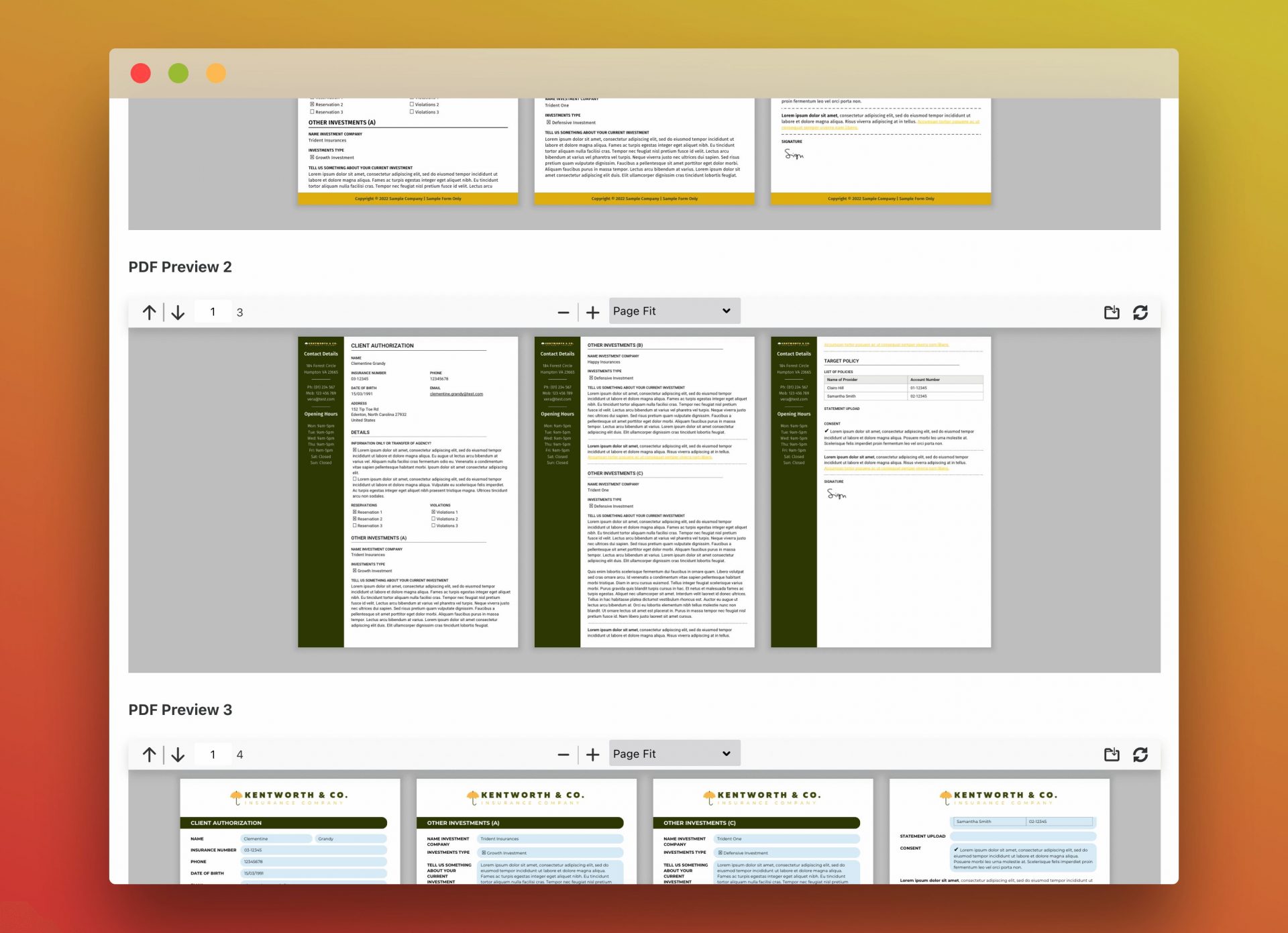Zoom in using plus in PDF Preview 3
The image size is (1288, 933).
[592, 755]
